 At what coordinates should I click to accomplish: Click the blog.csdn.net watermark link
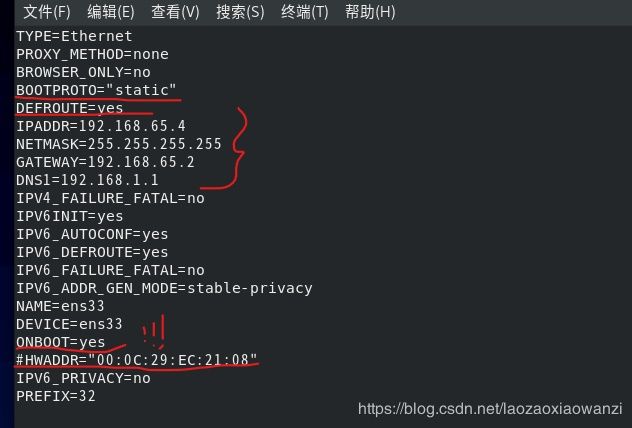490,409
